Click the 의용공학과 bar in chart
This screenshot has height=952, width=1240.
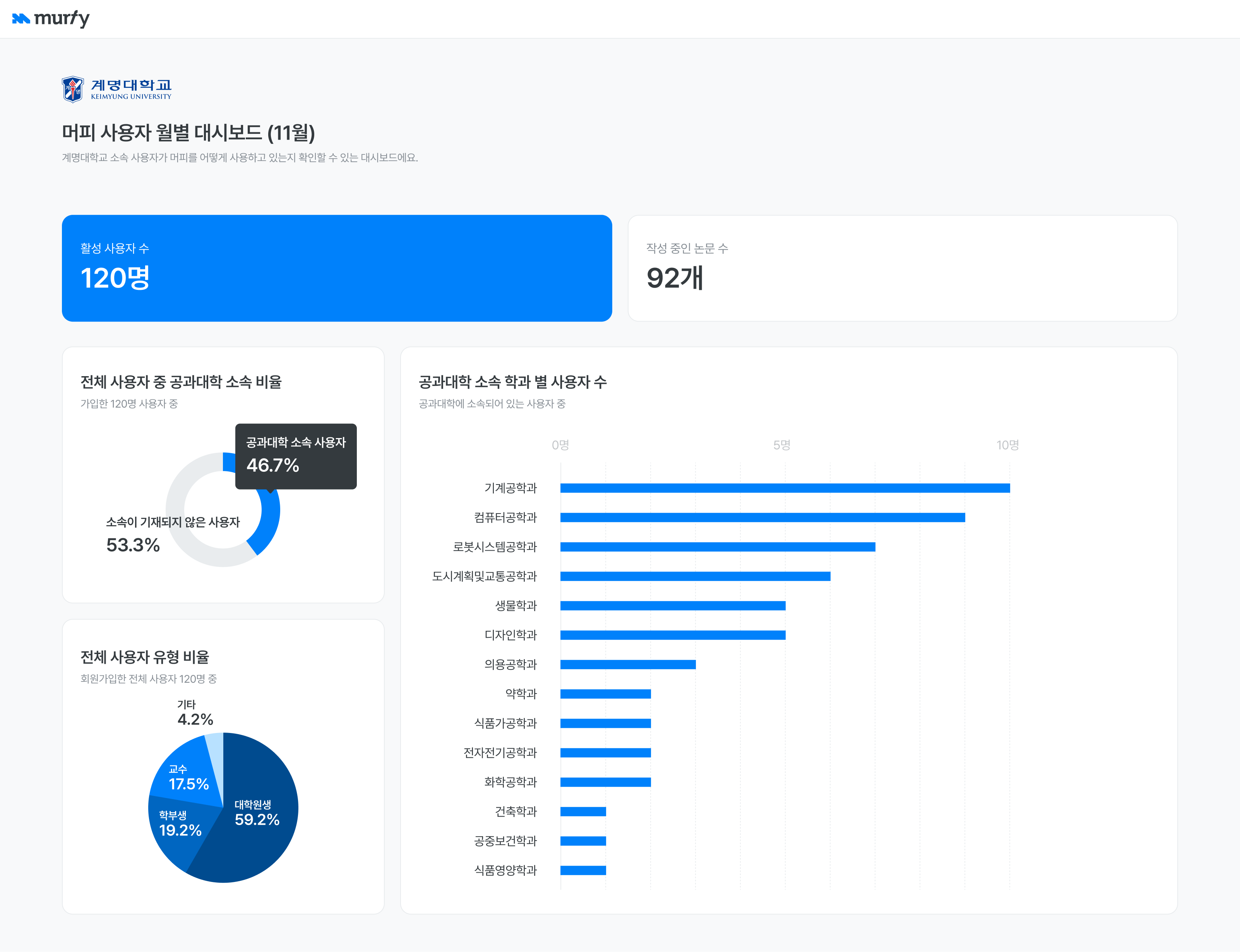click(628, 664)
